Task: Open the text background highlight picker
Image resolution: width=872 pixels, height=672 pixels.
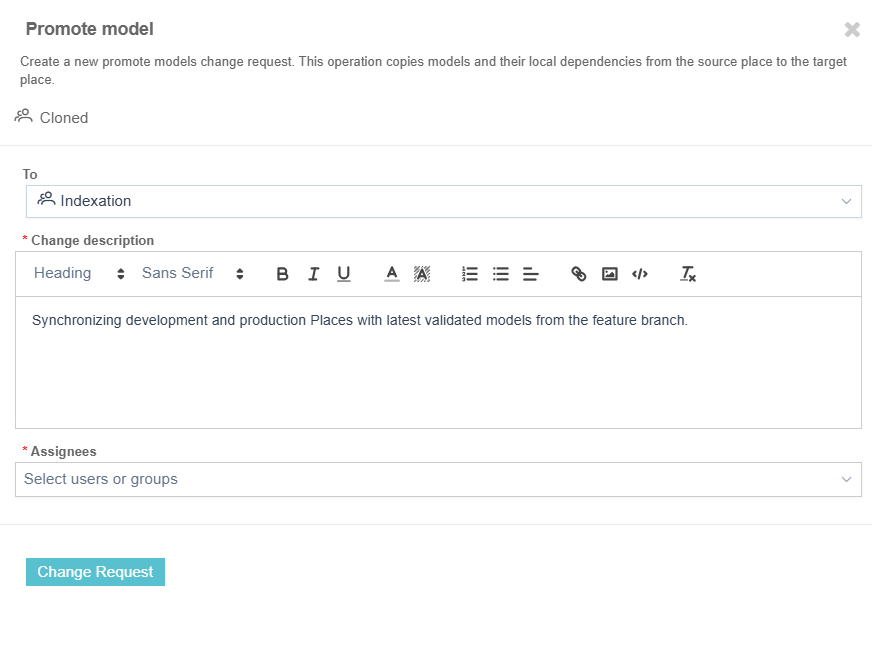Action: pos(422,274)
